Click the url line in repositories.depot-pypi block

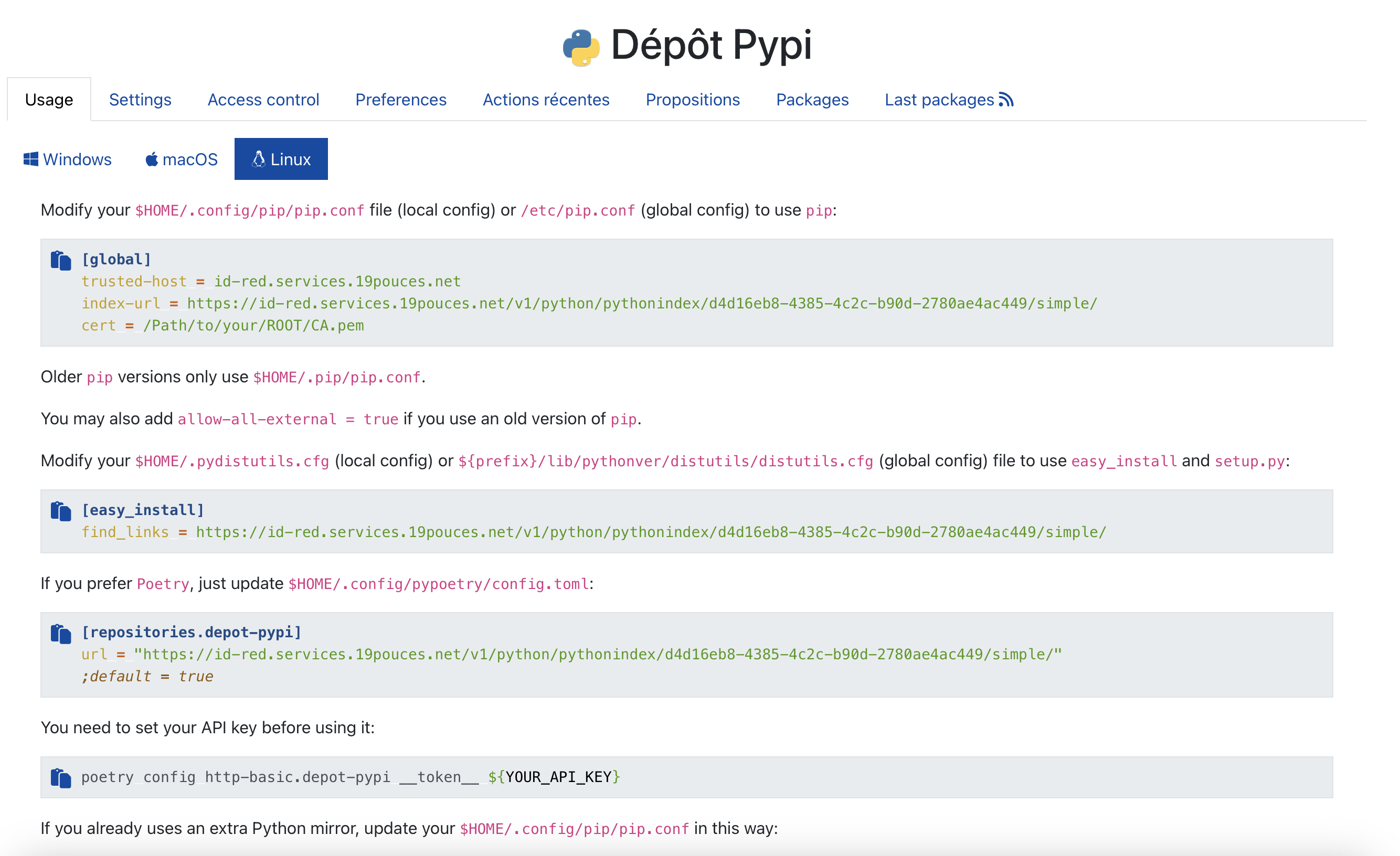[571, 655]
